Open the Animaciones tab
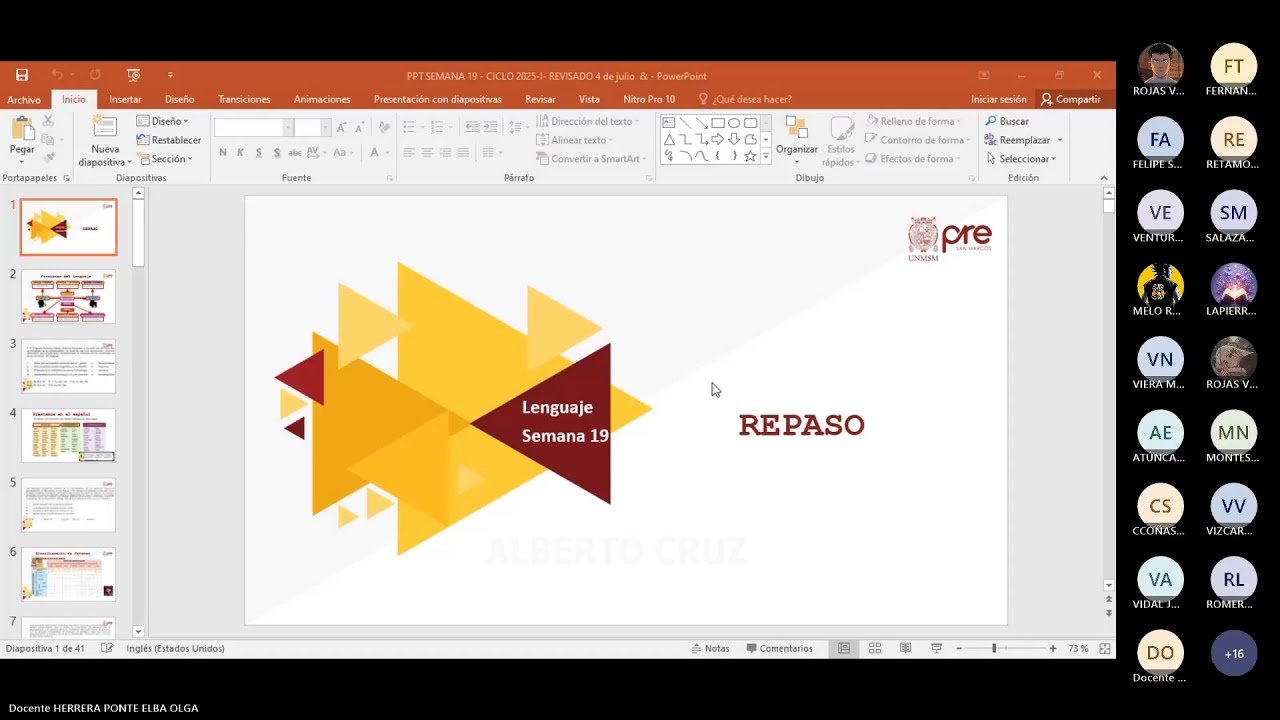Image resolution: width=1280 pixels, height=720 pixels. coord(322,100)
